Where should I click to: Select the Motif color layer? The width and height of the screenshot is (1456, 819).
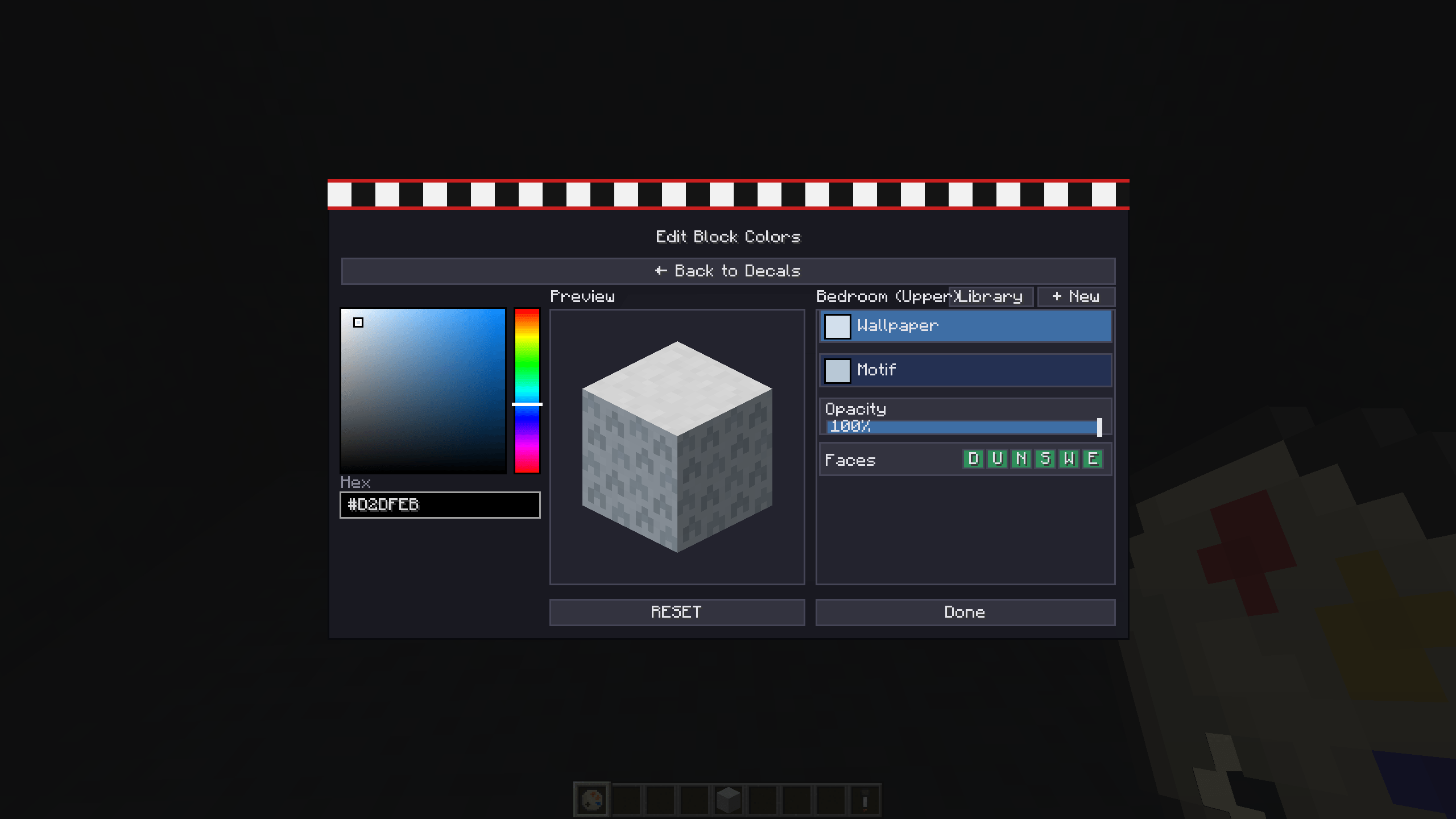point(965,370)
